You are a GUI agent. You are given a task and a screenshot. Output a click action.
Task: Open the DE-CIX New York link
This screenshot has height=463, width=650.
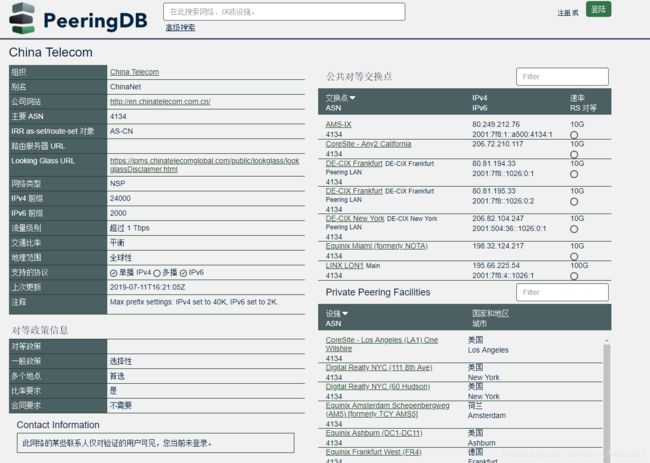click(355, 218)
